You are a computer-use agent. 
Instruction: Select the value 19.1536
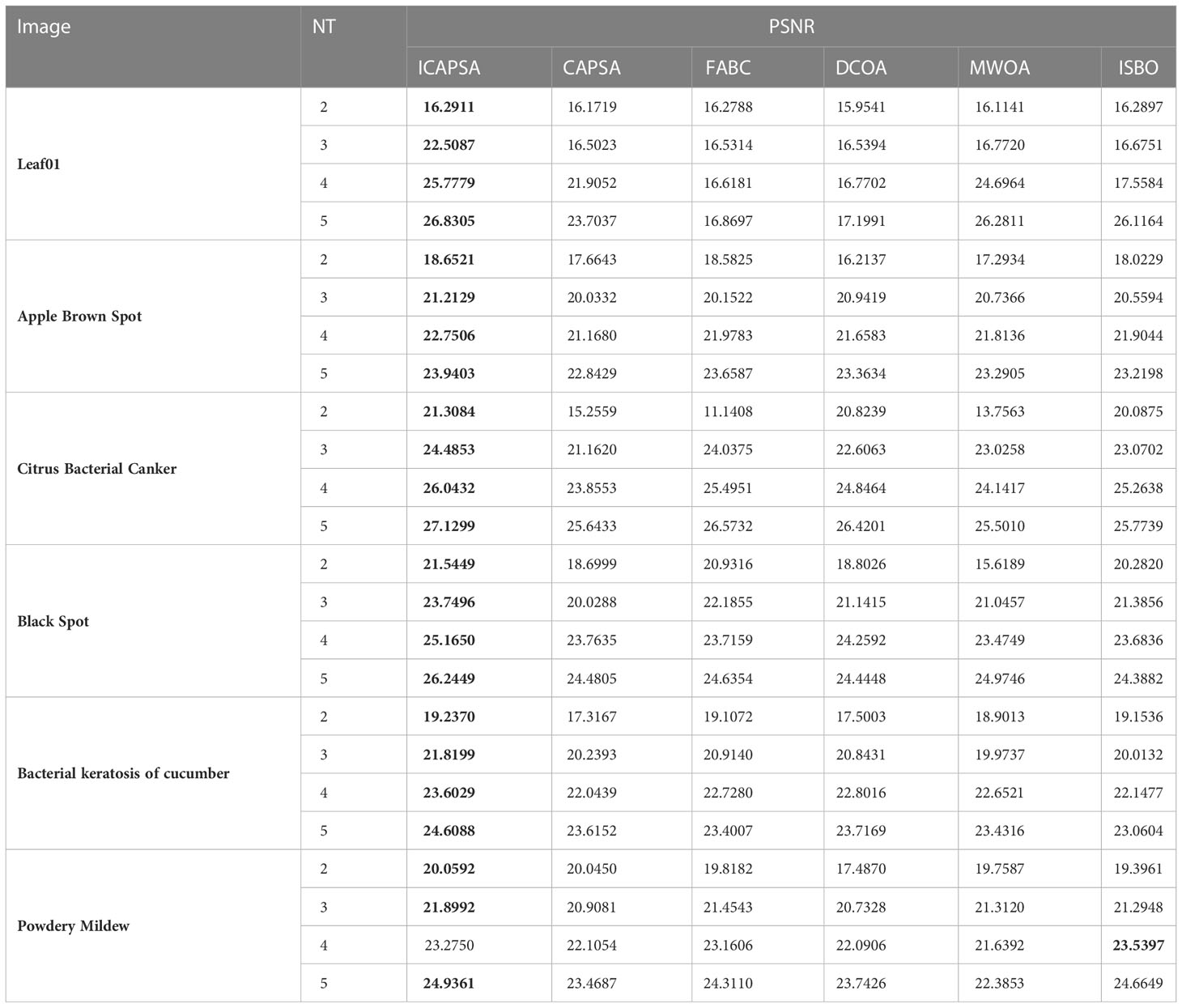click(1138, 717)
